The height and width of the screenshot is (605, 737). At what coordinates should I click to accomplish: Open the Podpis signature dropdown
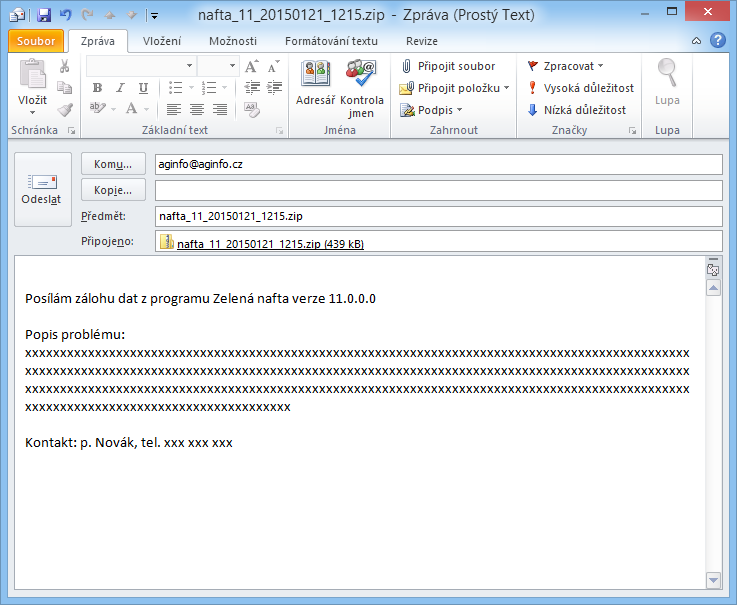pos(431,110)
